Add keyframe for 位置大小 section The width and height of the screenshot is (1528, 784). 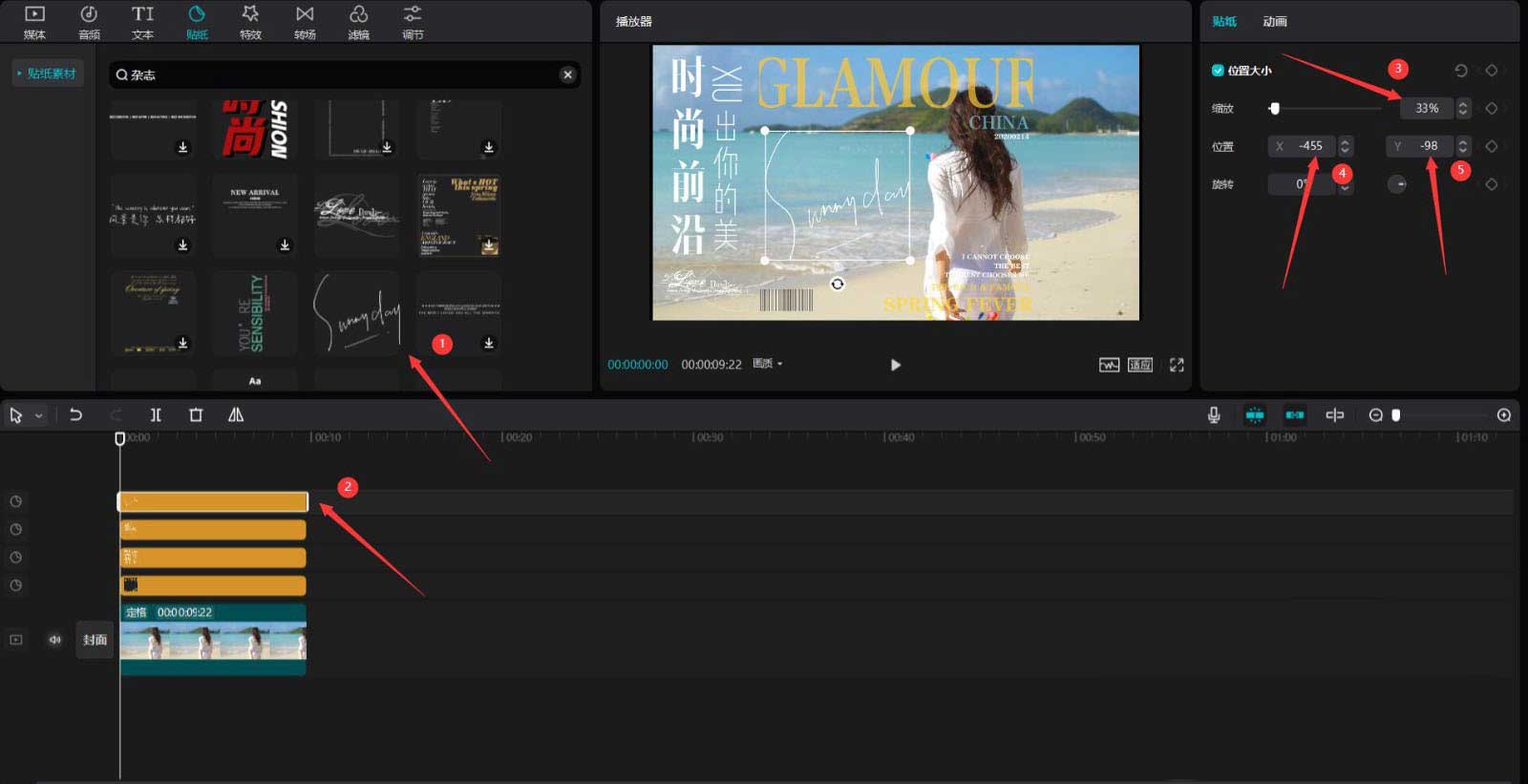coord(1491,71)
